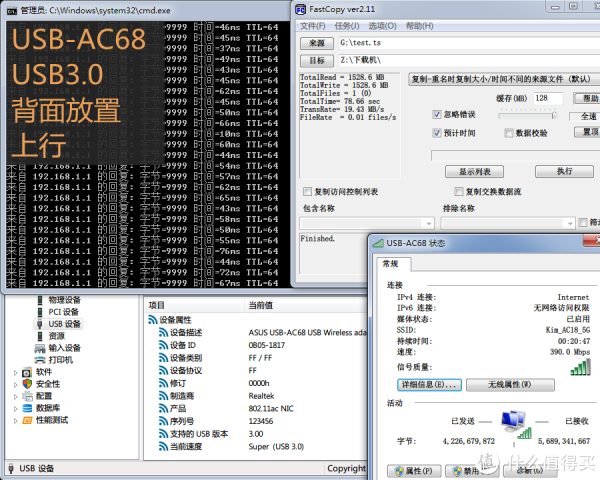Click the 软件 category icon
This screenshot has width=600, height=480.
[27, 372]
